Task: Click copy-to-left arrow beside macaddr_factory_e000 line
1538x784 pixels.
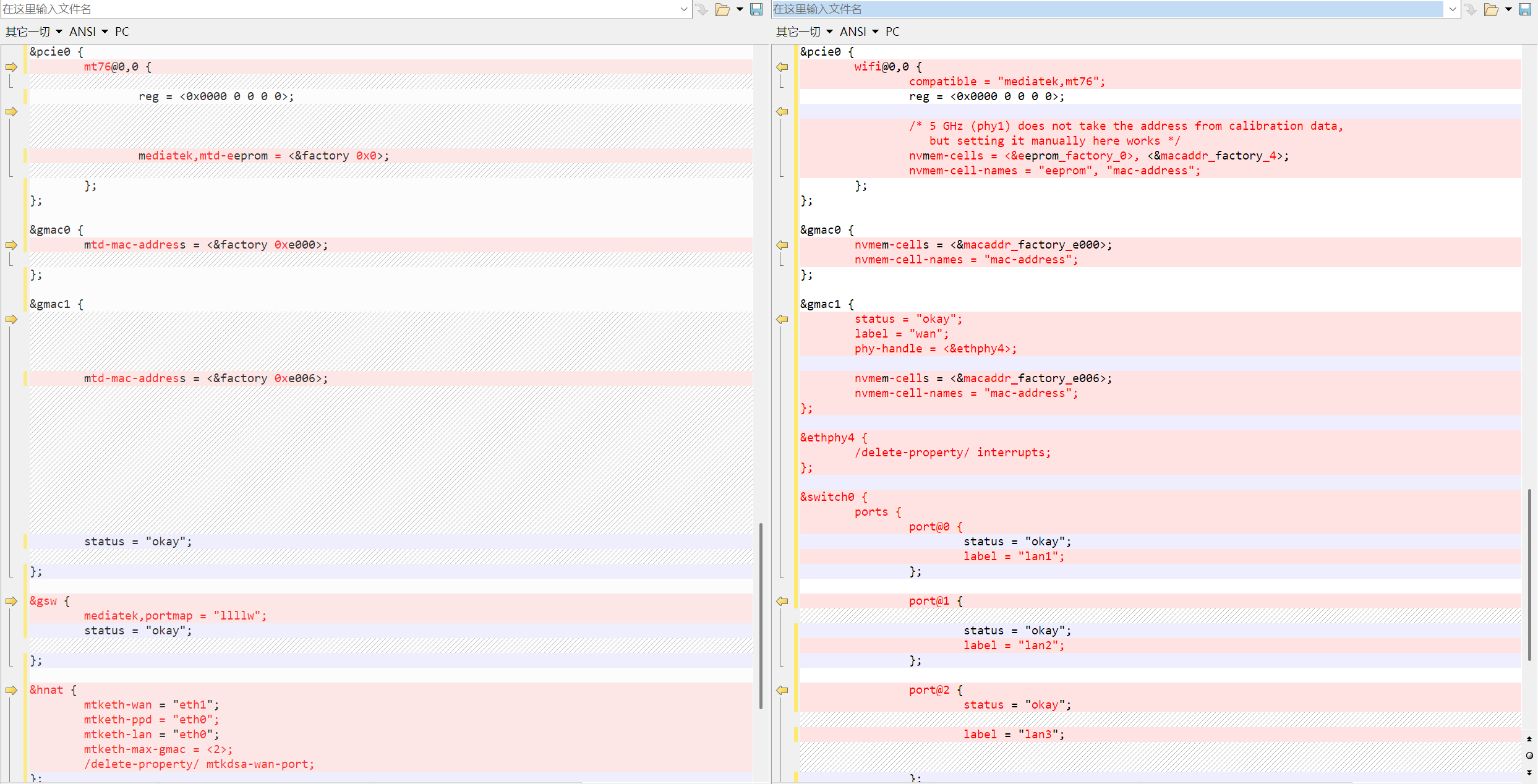Action: pyautogui.click(x=782, y=245)
